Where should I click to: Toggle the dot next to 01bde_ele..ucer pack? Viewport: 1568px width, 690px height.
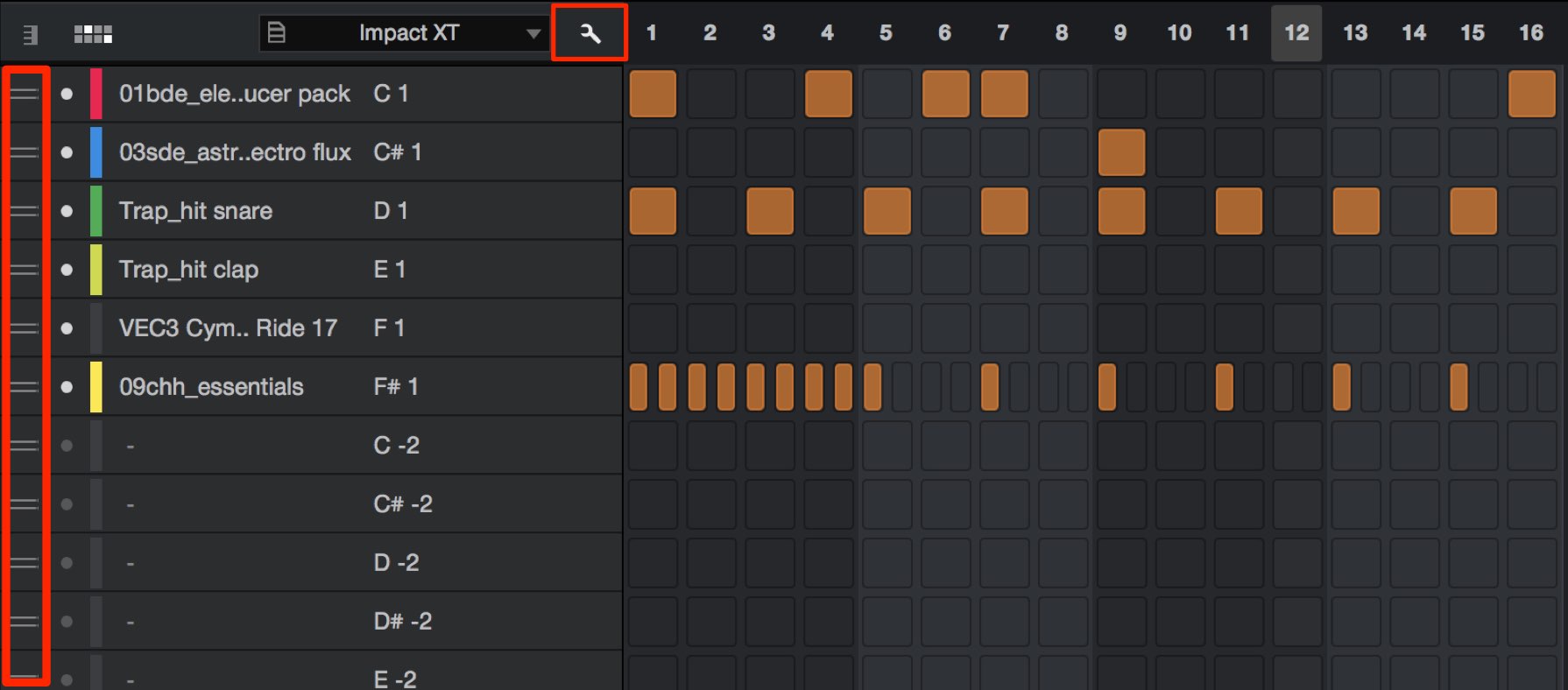tap(67, 94)
